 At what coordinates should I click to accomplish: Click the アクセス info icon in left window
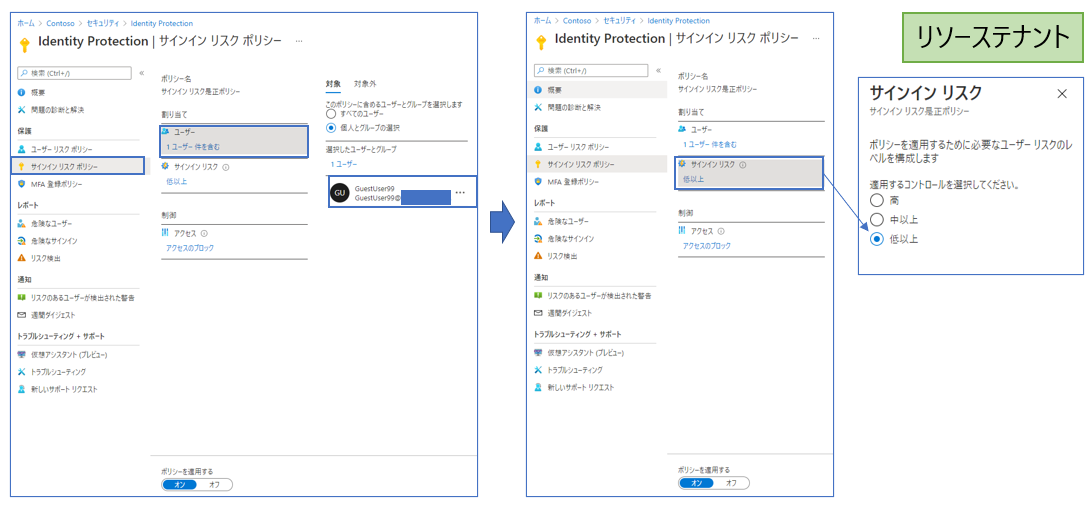pyautogui.click(x=205, y=234)
